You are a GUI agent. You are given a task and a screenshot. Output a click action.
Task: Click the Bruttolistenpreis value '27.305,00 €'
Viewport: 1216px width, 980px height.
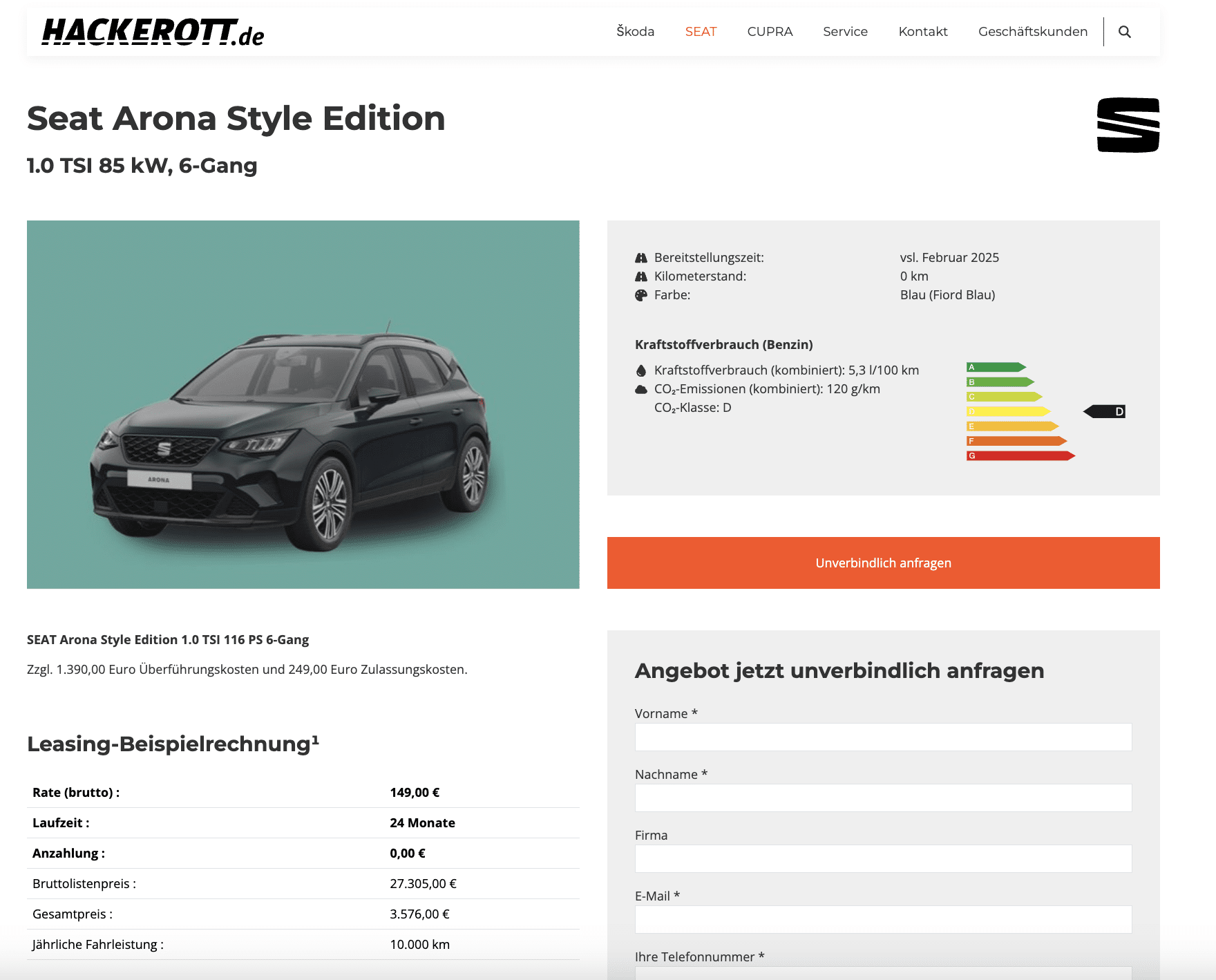pos(423,884)
